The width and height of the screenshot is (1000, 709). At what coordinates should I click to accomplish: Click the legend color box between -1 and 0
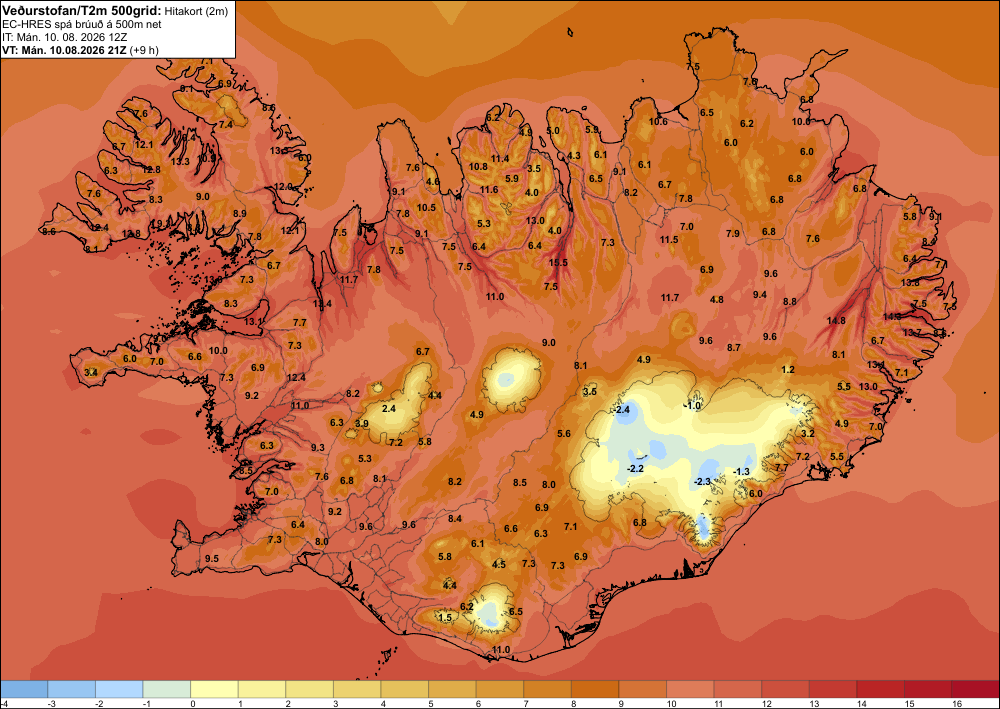(167, 689)
